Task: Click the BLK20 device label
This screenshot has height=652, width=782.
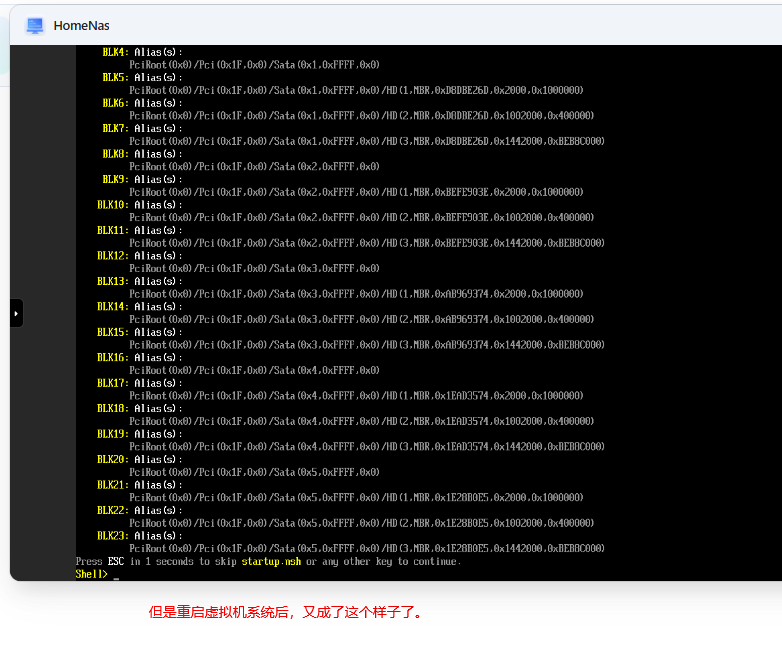Action: tap(112, 459)
